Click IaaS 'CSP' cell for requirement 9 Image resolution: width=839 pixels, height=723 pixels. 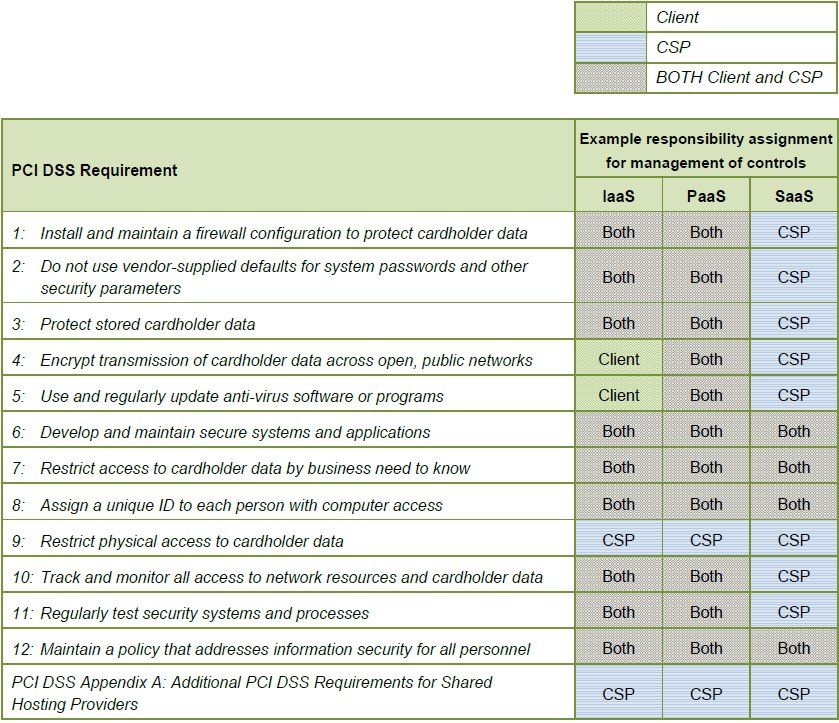coord(619,539)
